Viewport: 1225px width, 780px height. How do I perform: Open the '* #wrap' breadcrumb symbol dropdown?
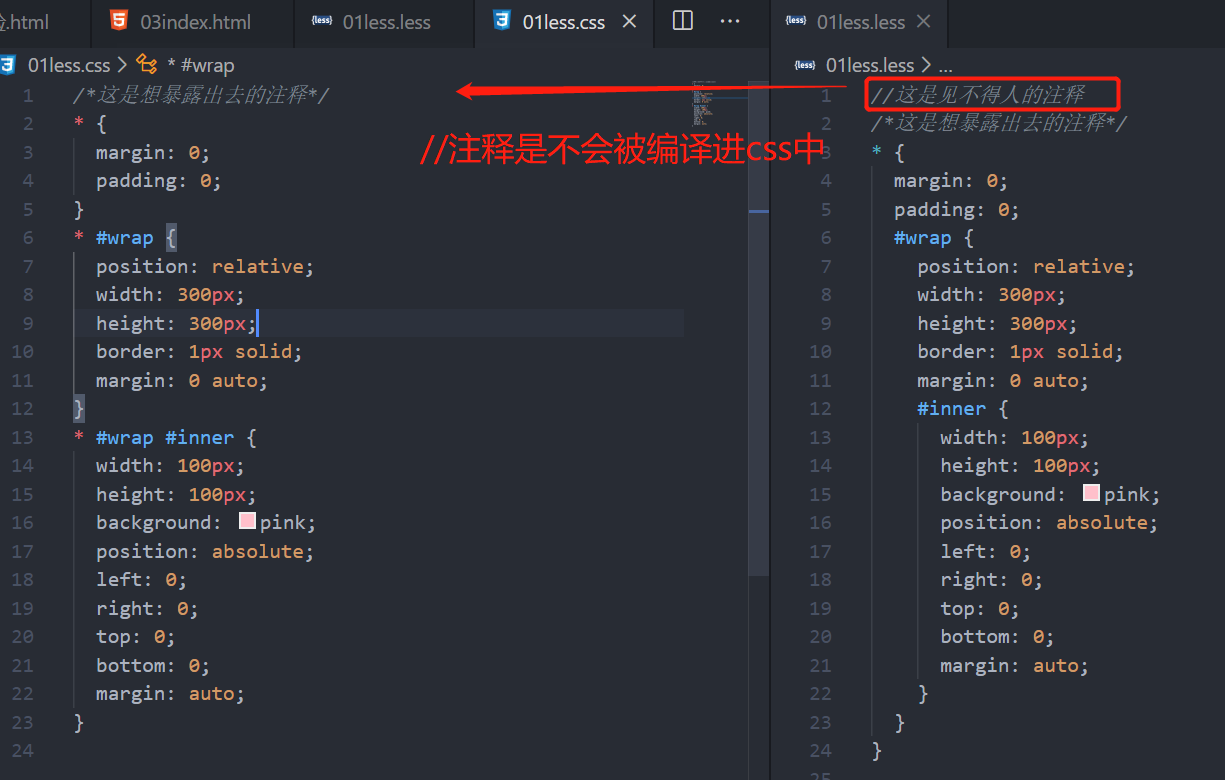[201, 65]
